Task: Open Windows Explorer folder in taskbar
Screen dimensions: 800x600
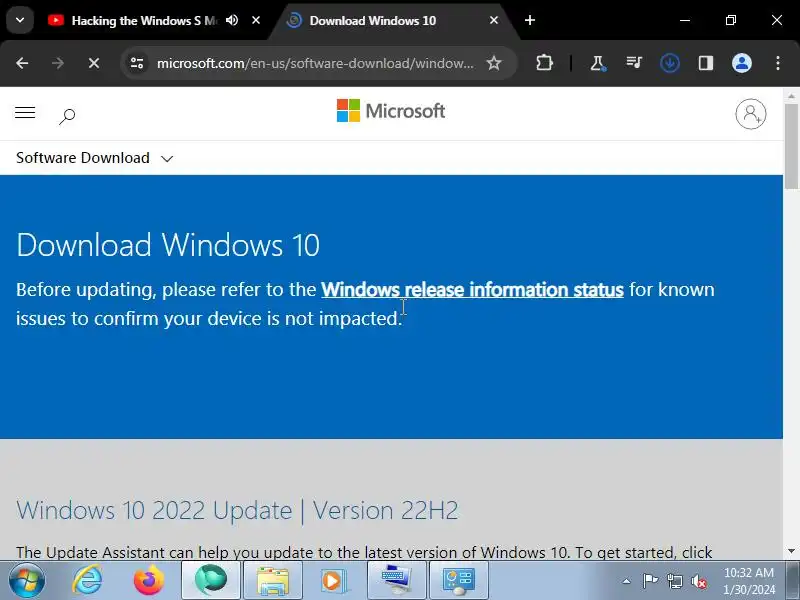Action: (x=273, y=581)
